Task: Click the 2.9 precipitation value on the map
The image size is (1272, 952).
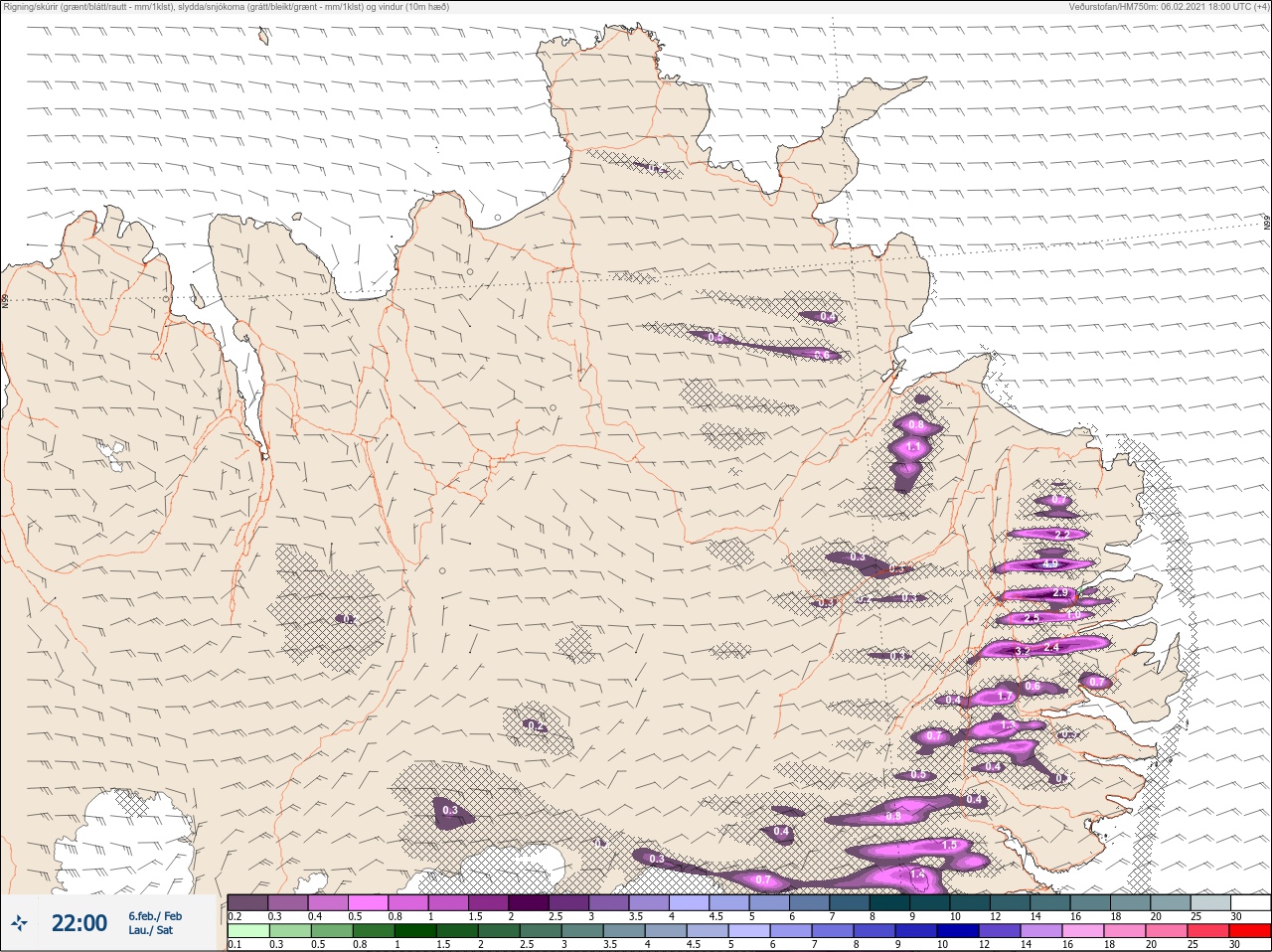Action: (1059, 593)
